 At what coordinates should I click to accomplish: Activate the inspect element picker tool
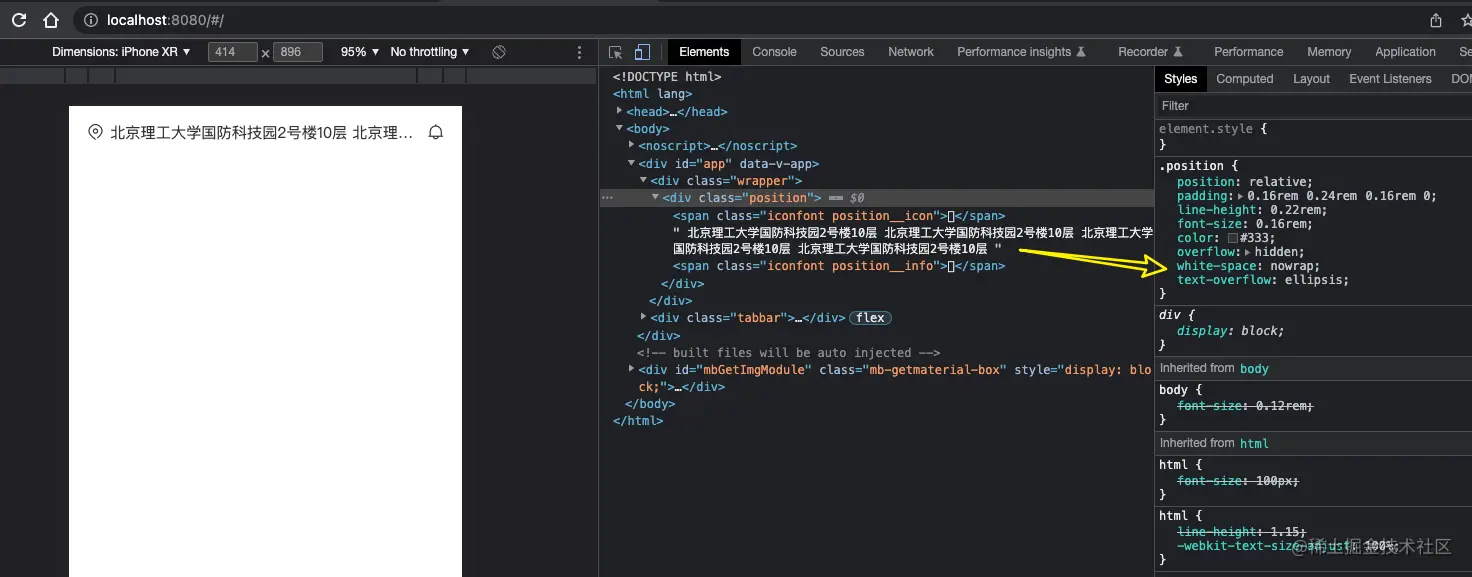pyautogui.click(x=616, y=52)
